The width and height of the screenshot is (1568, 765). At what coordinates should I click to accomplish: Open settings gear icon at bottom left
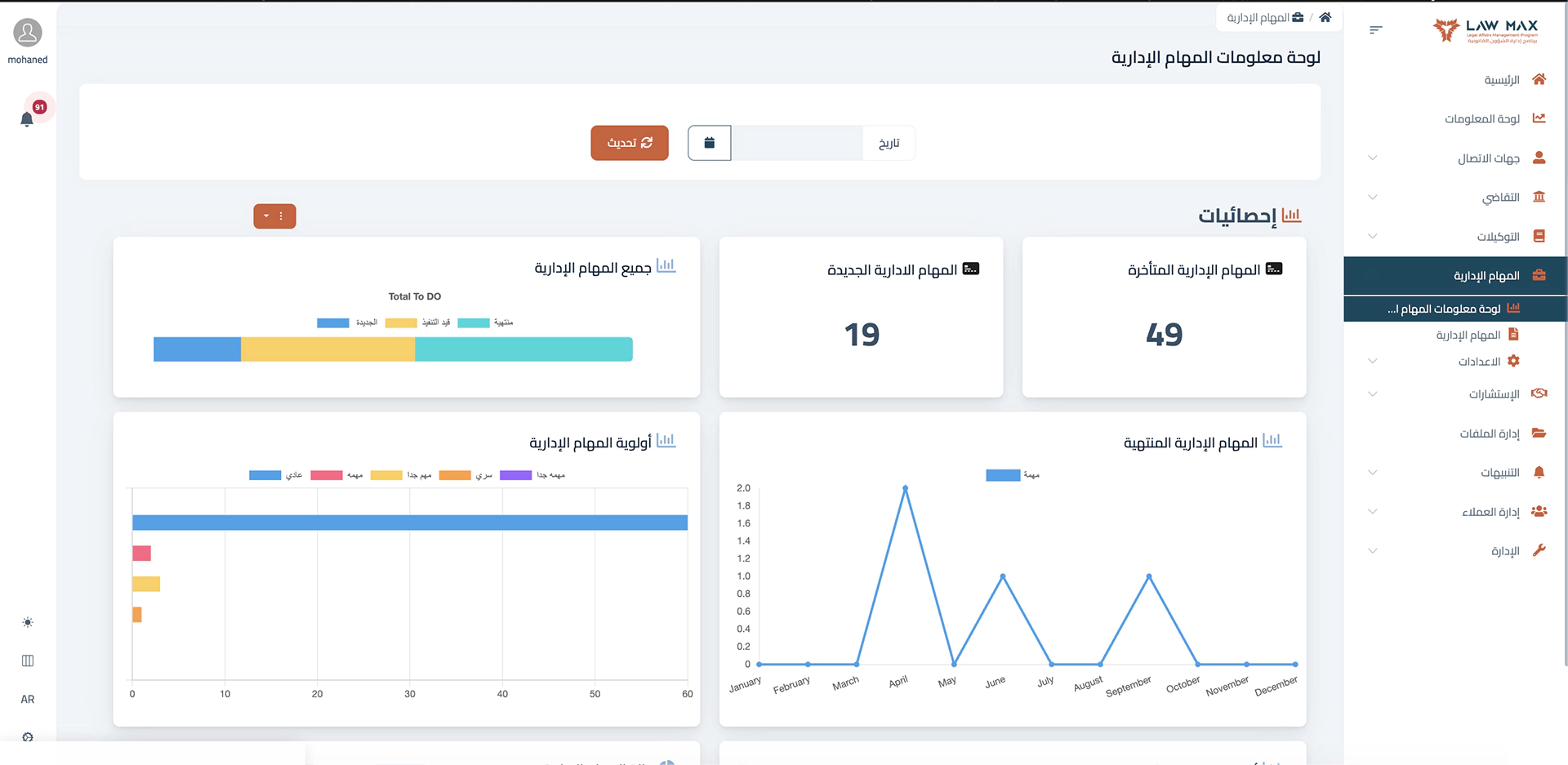coord(28,736)
